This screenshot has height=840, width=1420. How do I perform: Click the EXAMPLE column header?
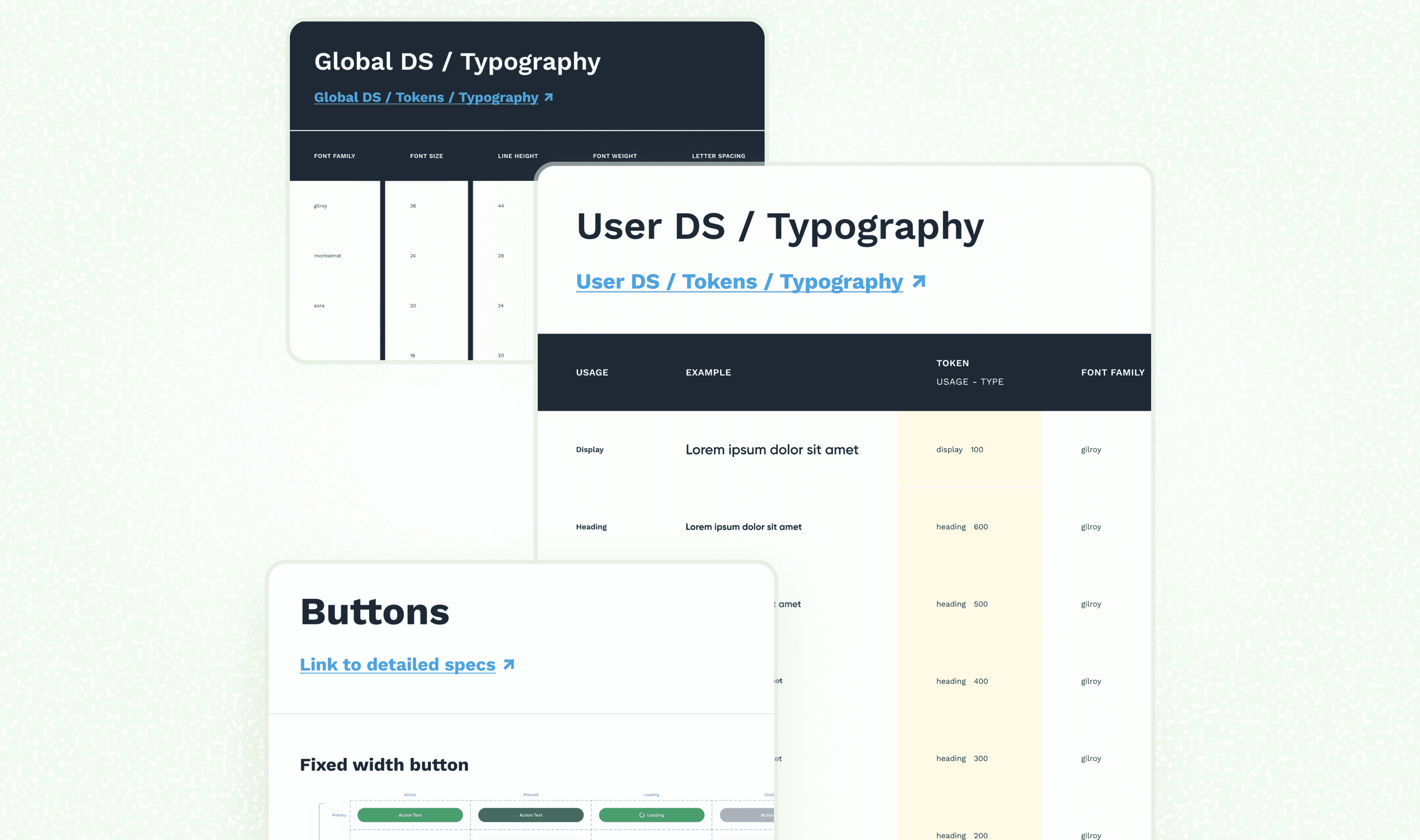(x=708, y=372)
